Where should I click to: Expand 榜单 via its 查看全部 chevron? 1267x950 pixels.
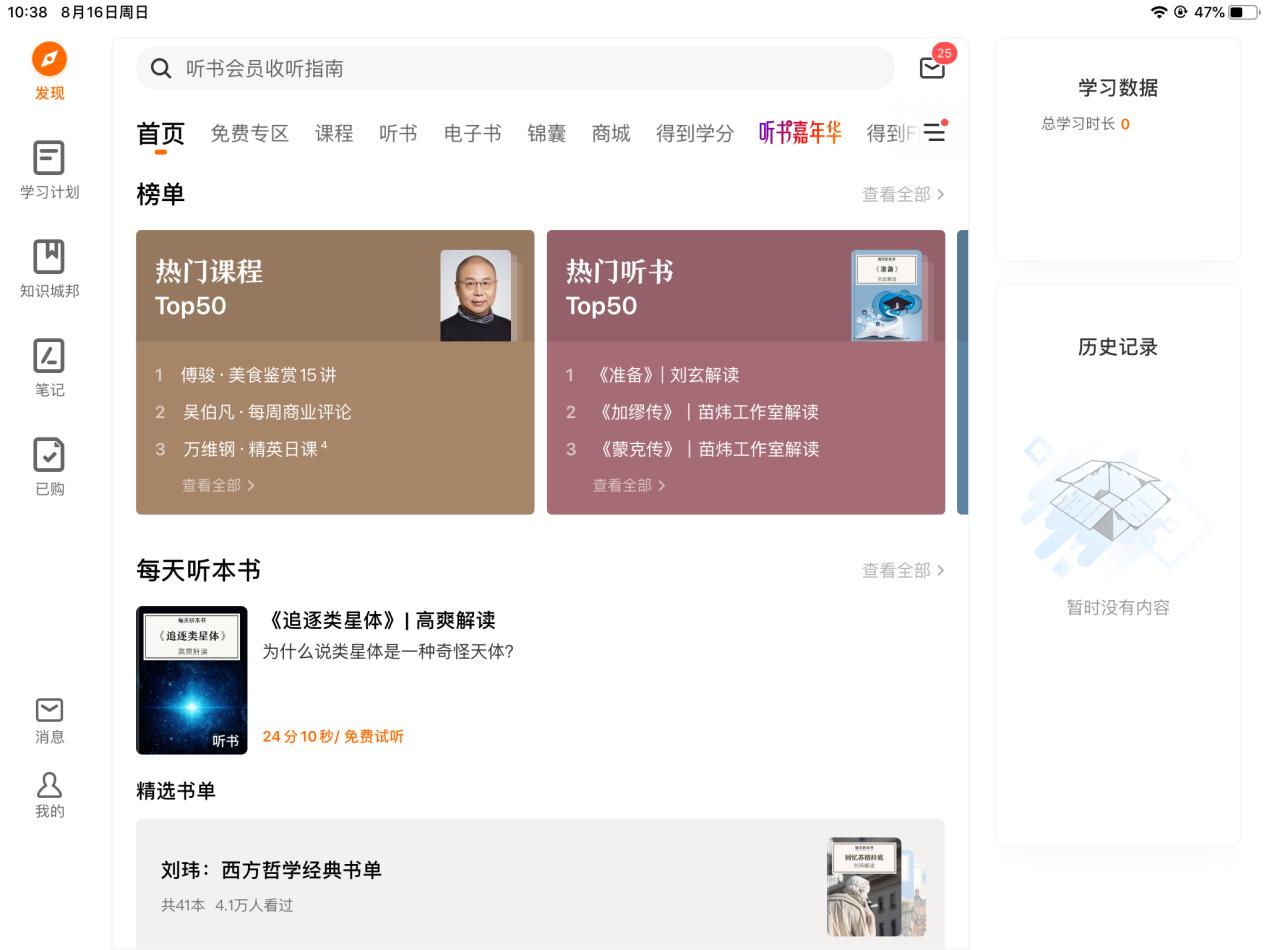902,194
